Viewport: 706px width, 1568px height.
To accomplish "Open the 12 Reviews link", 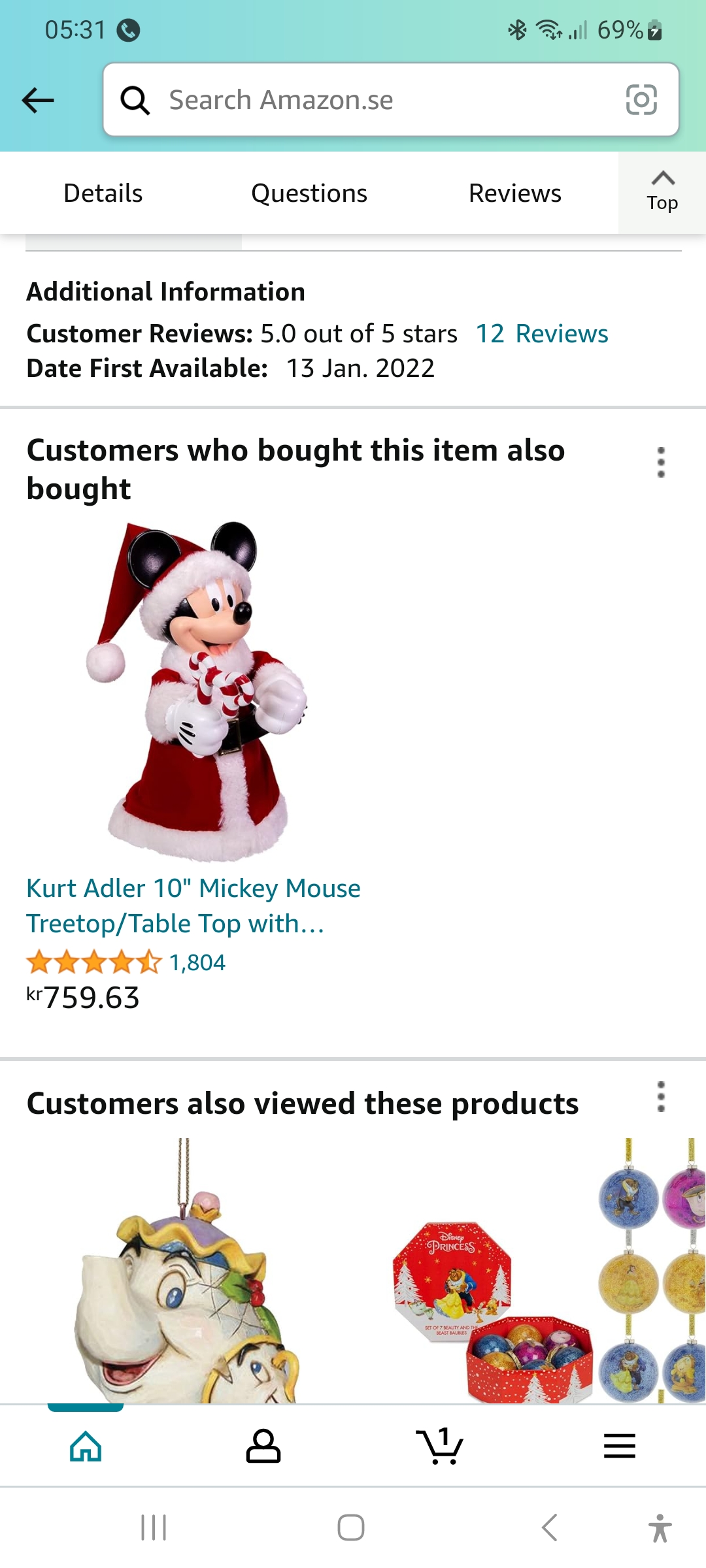I will point(542,334).
